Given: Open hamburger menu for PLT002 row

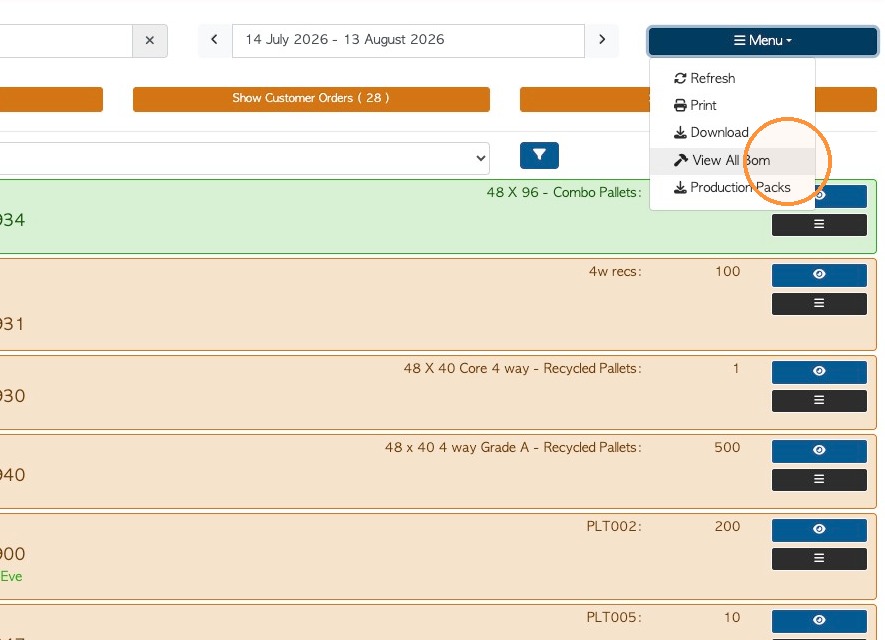Looking at the screenshot, I should click(819, 559).
